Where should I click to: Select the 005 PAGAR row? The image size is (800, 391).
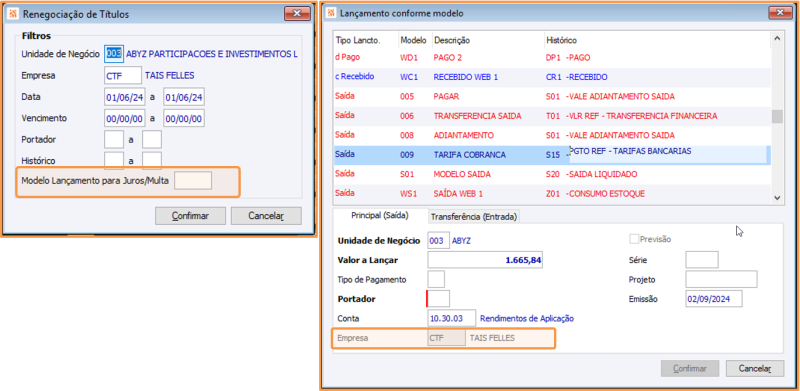click(x=552, y=96)
